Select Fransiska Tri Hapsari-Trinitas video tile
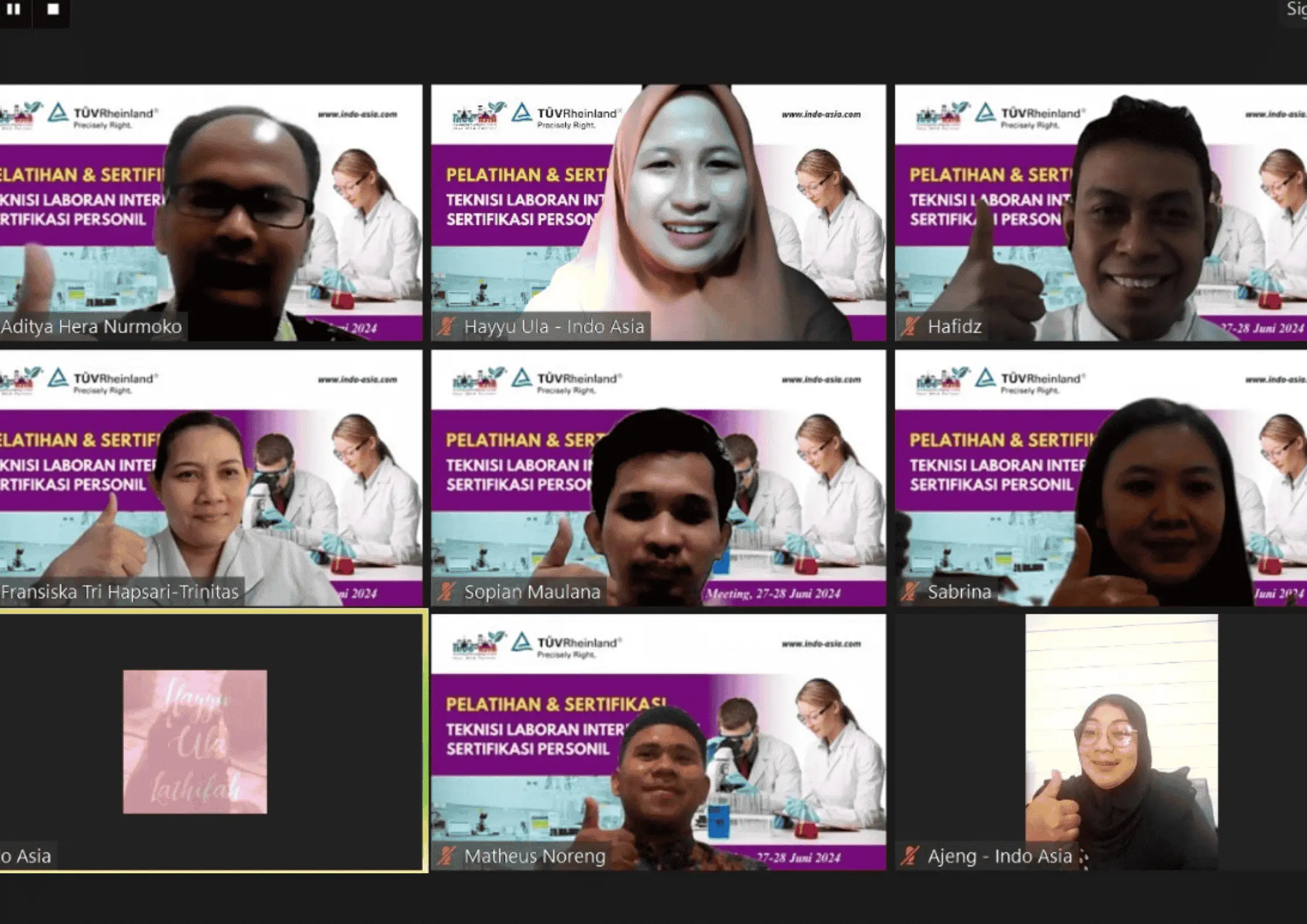Screen dimensions: 1307x924 (x=211, y=478)
